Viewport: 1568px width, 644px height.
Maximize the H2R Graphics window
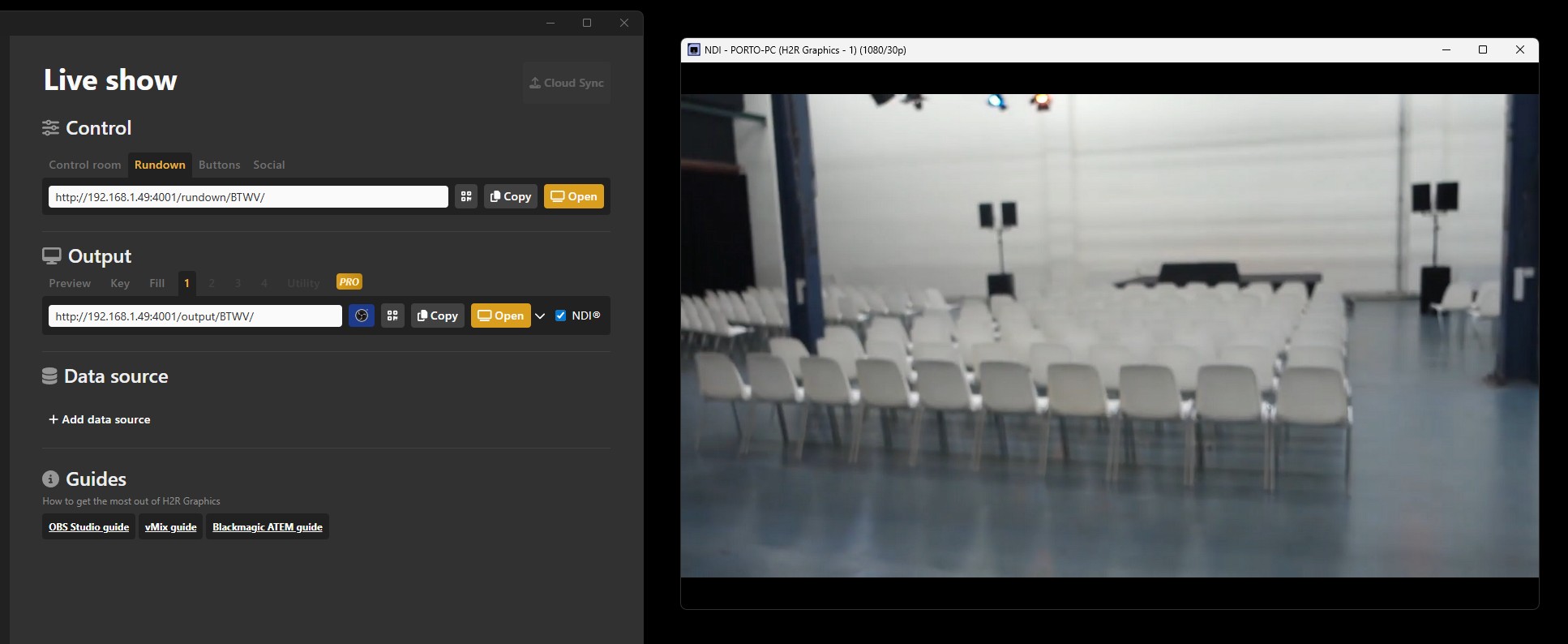587,23
